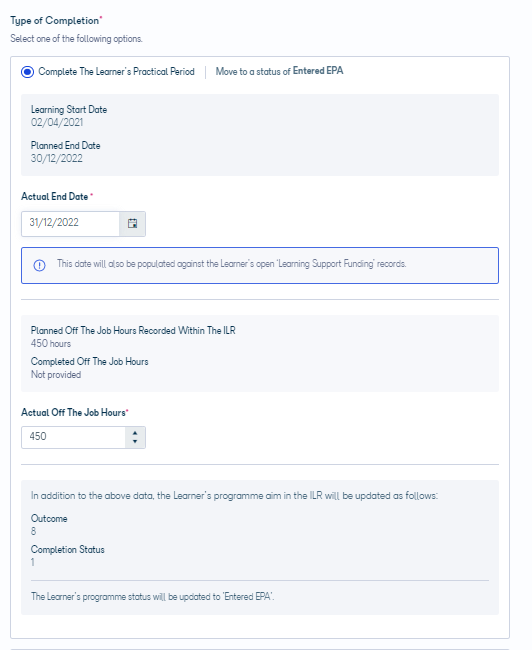This screenshot has width=532, height=650.
Task: Click the info icon in the blue notice
Action: pos(39,265)
